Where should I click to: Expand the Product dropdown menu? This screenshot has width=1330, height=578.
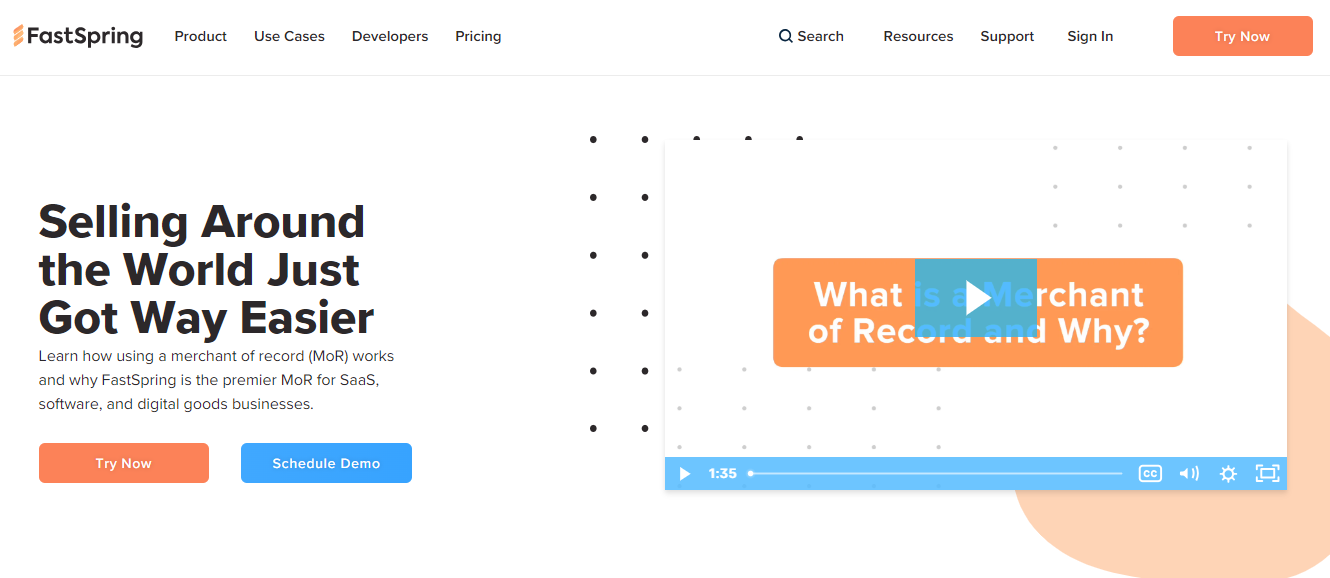coord(200,36)
